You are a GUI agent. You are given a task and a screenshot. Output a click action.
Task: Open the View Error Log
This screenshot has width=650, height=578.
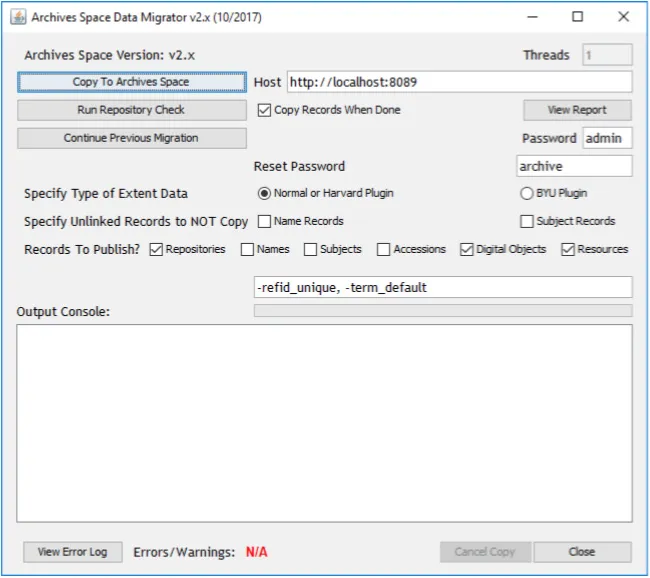pos(73,552)
